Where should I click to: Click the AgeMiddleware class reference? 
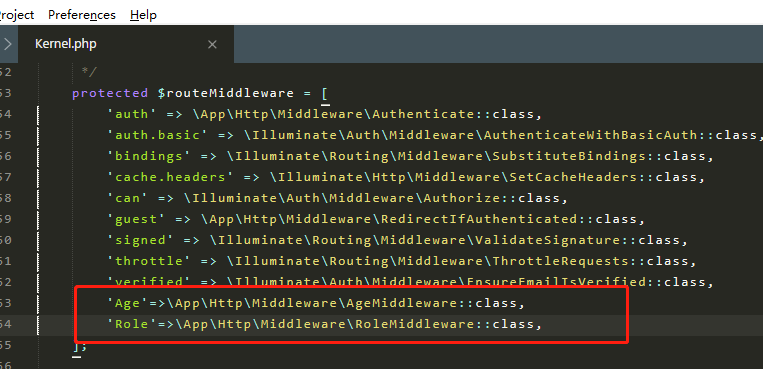pyautogui.click(x=402, y=303)
